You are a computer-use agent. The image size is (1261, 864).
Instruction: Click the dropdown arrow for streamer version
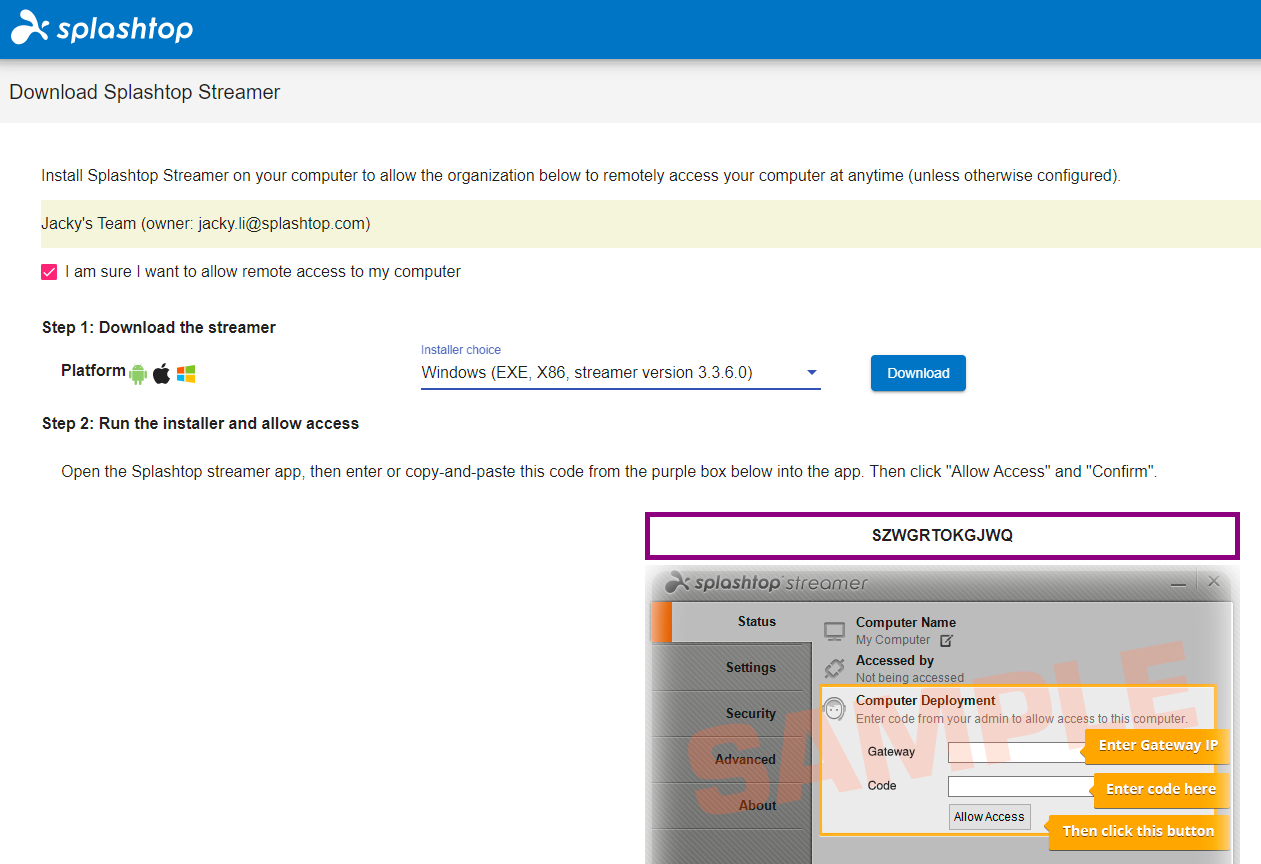812,371
